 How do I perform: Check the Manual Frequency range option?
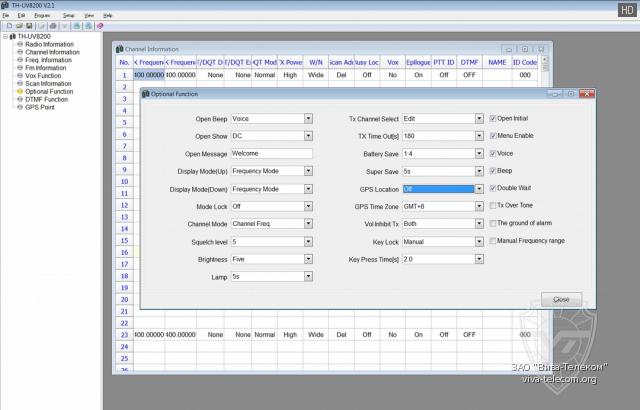(x=493, y=241)
